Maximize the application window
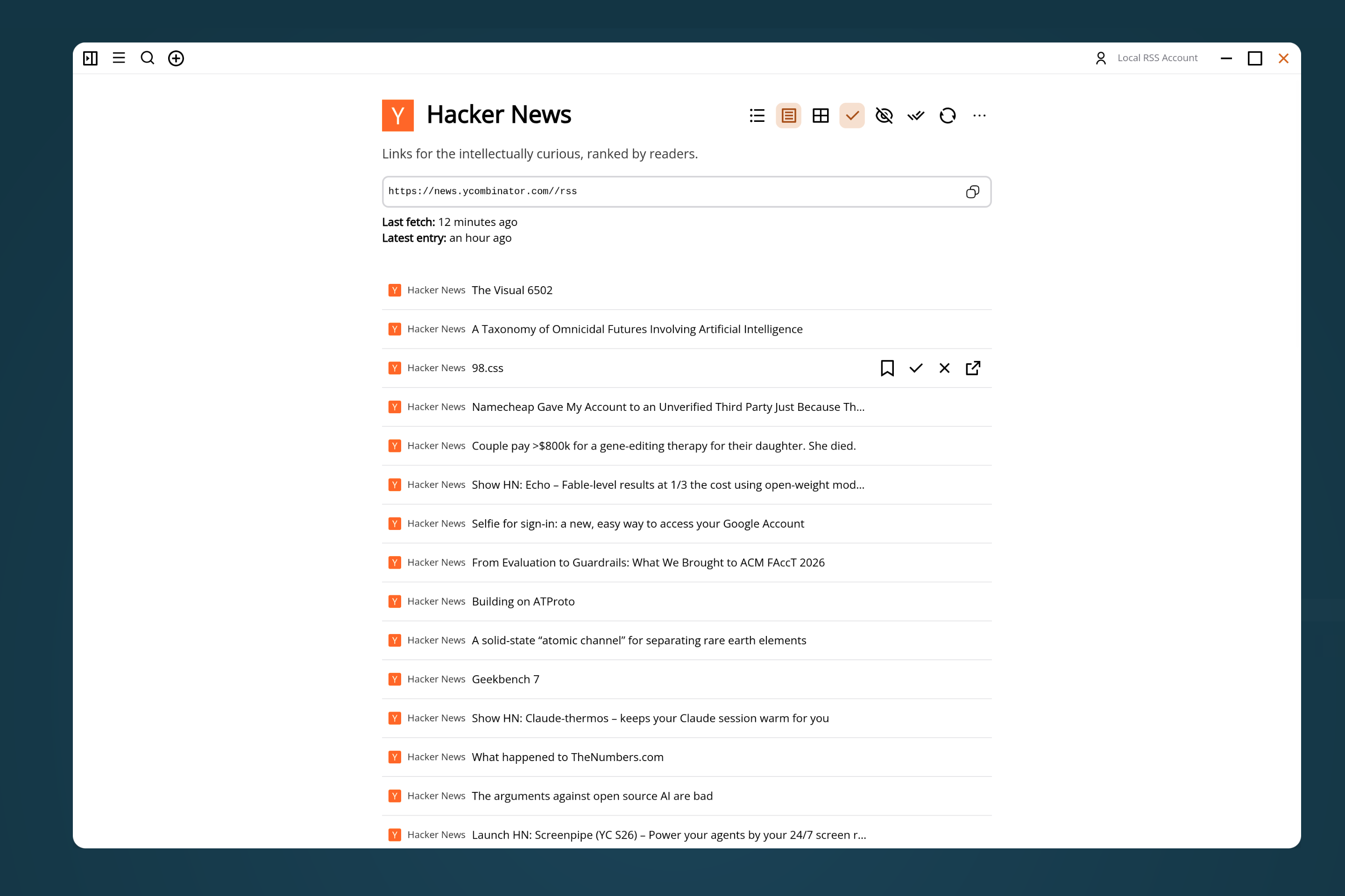 1255,58
